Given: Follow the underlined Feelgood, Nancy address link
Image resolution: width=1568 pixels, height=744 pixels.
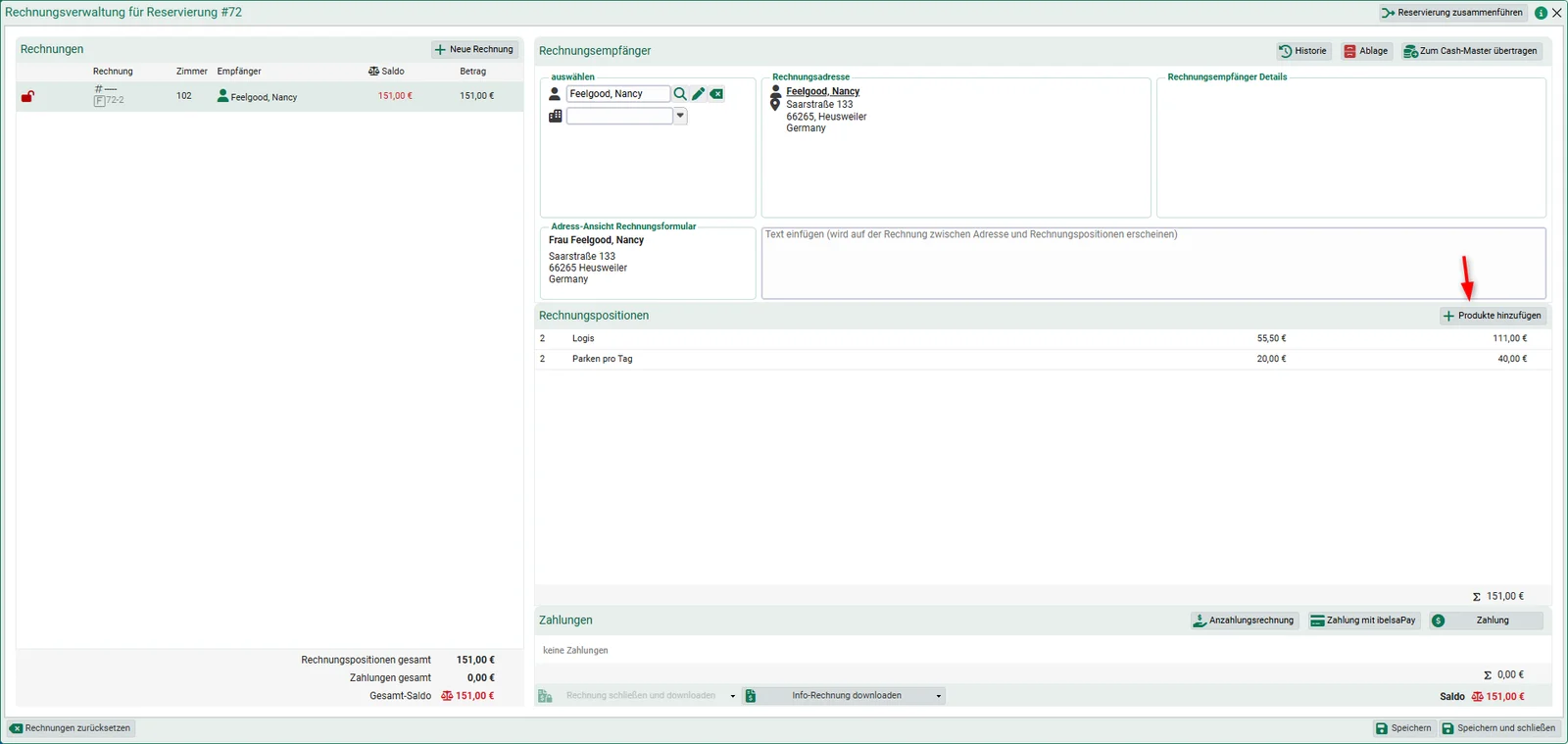Looking at the screenshot, I should pyautogui.click(x=822, y=91).
